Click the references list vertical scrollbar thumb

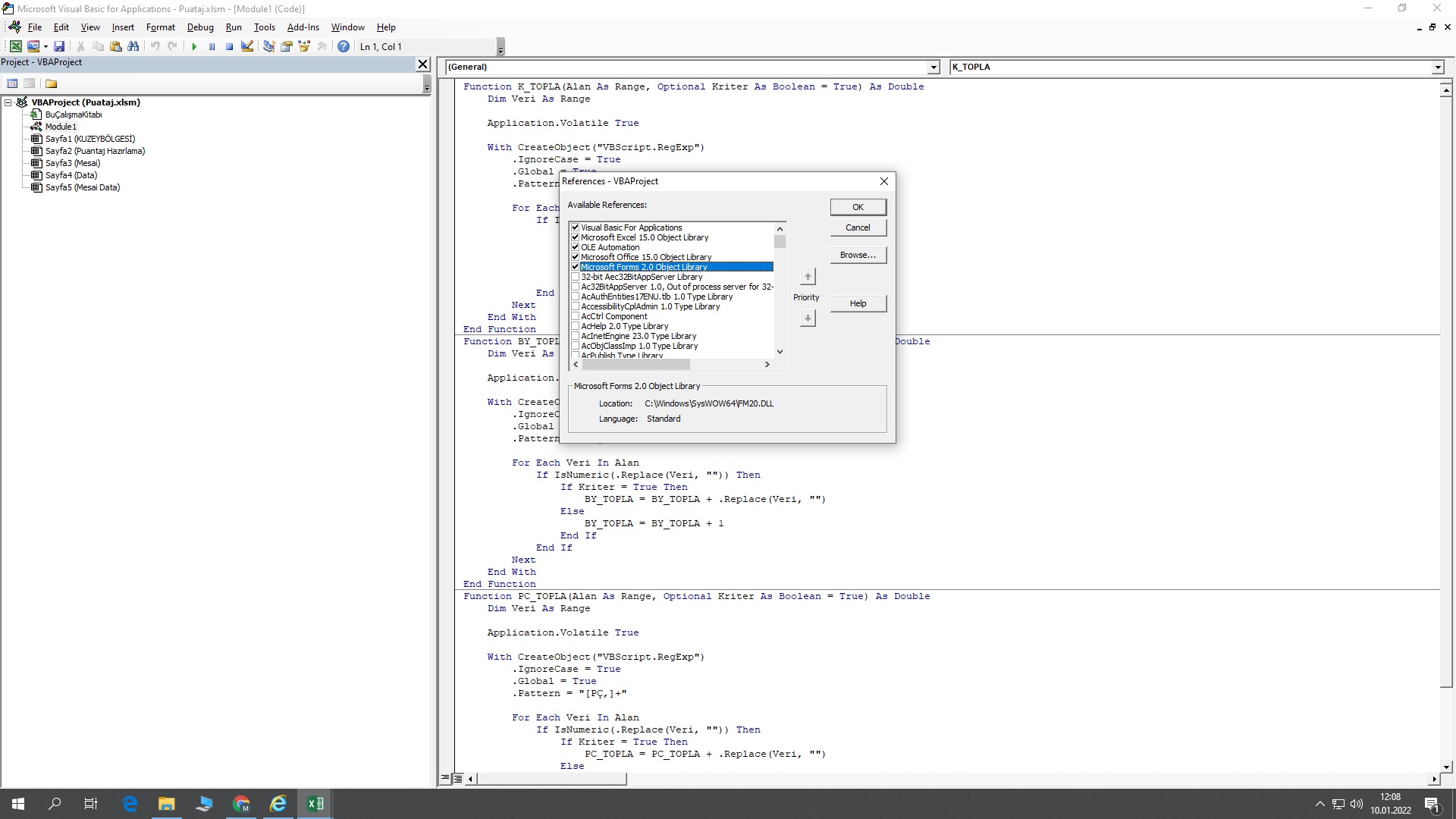[x=780, y=241]
